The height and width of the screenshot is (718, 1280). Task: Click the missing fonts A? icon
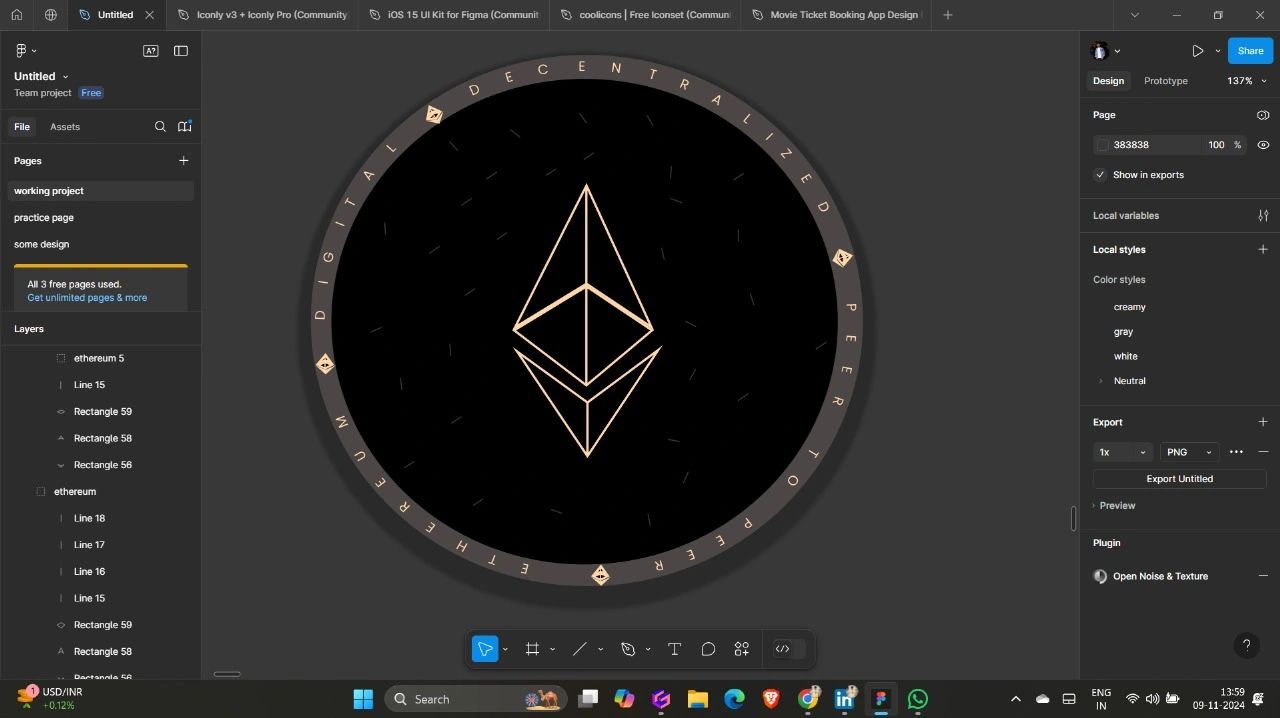click(x=151, y=51)
